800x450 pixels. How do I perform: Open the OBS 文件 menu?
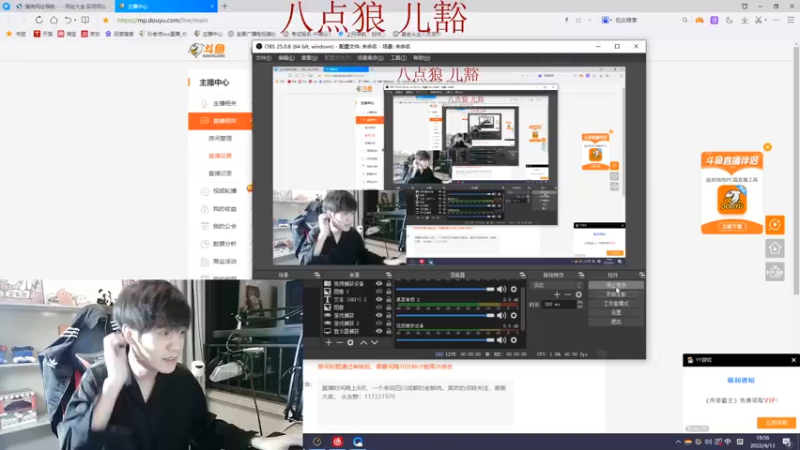pyautogui.click(x=263, y=58)
